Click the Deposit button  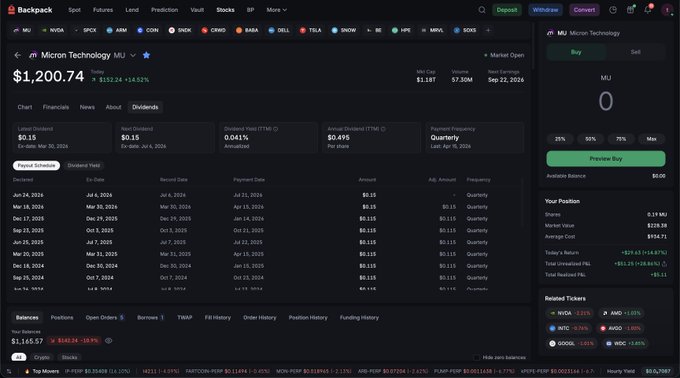(x=507, y=10)
